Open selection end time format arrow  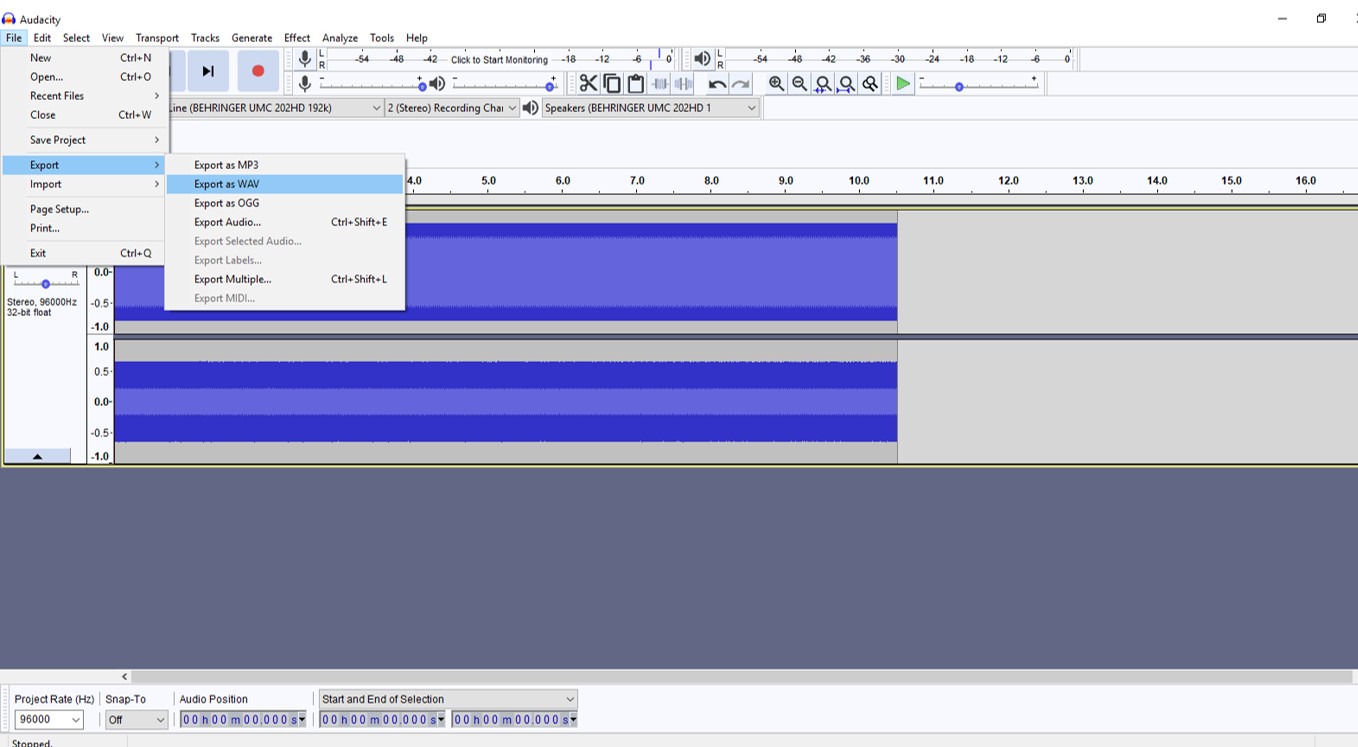(x=573, y=720)
